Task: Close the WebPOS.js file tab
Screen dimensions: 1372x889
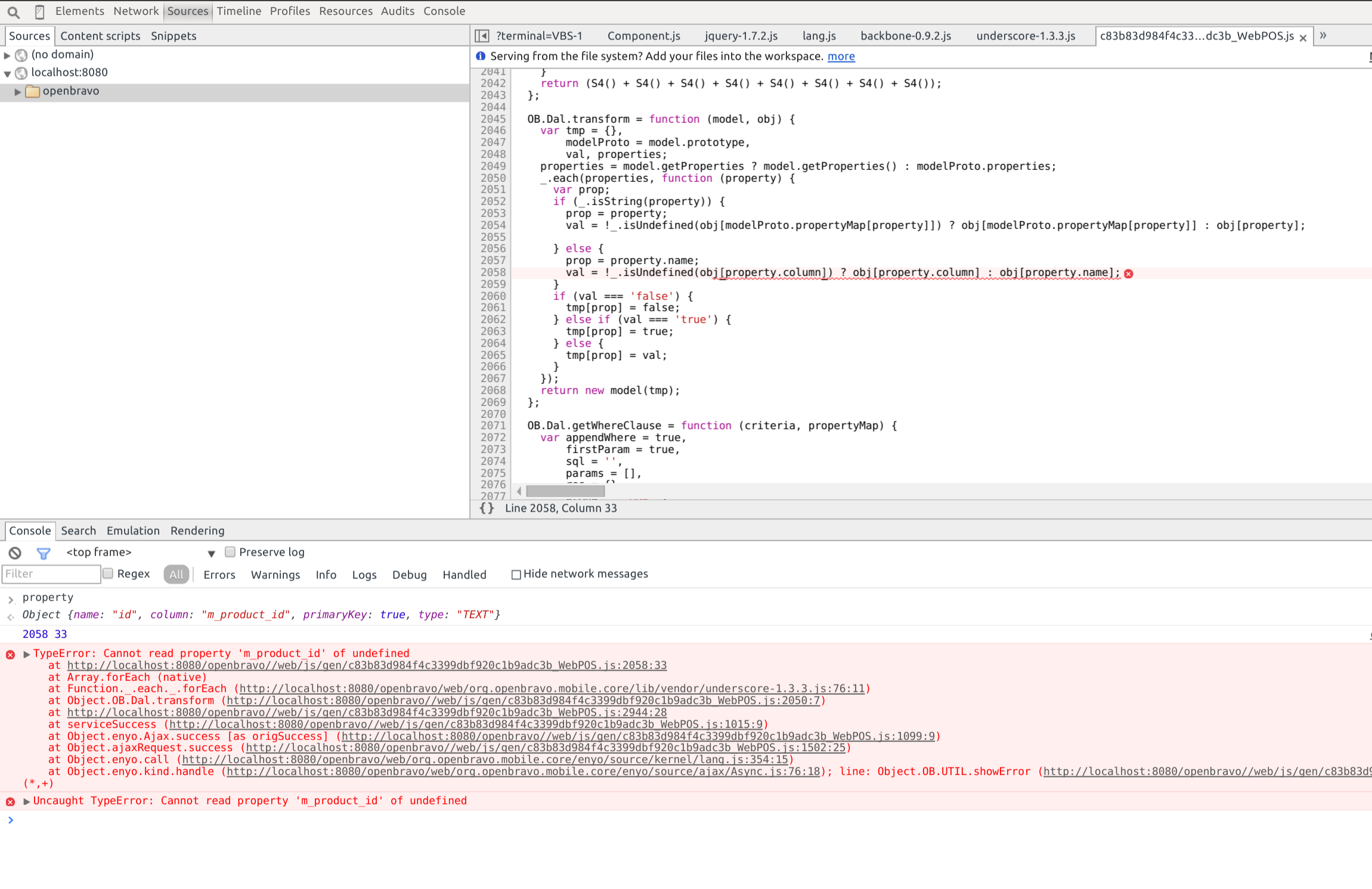Action: pos(1303,38)
